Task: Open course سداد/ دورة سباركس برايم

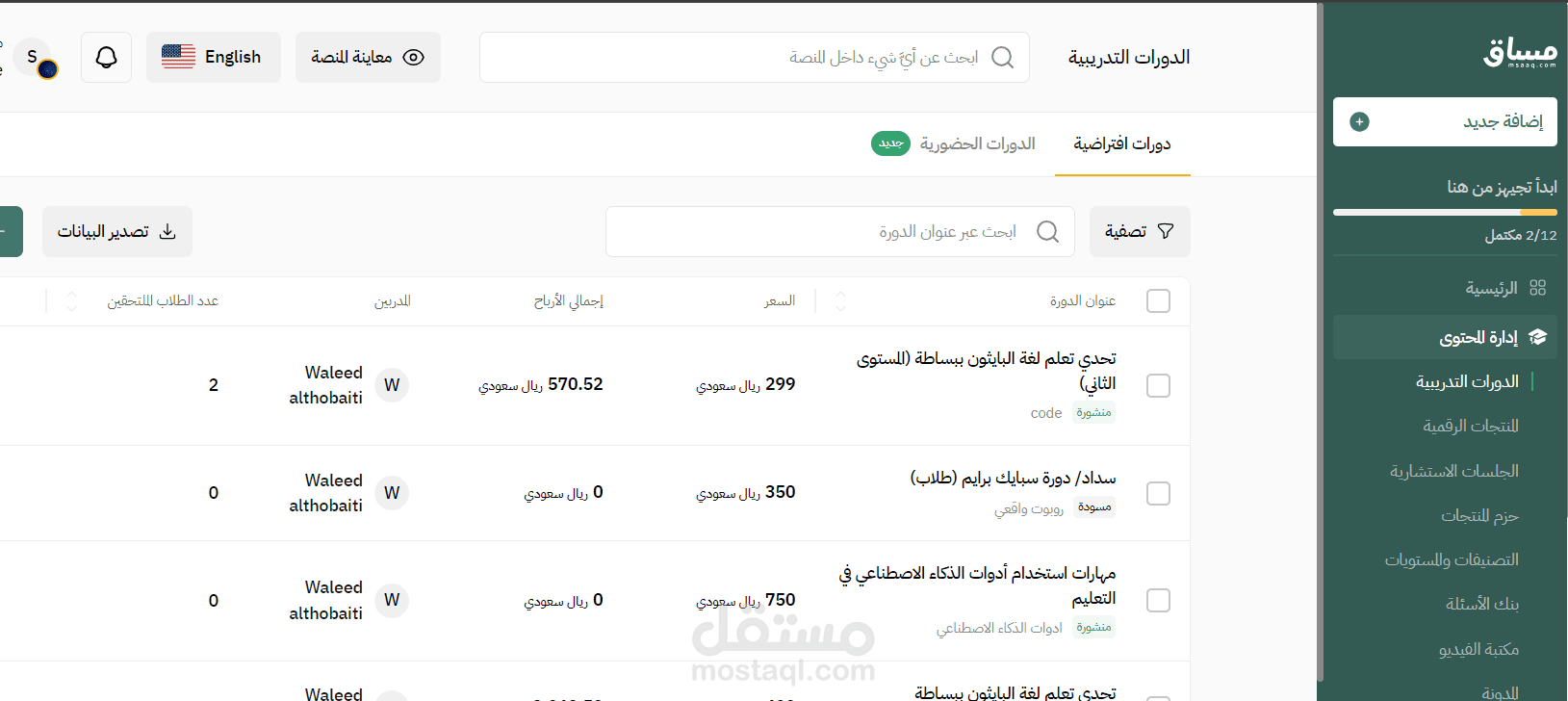Action: [x=1014, y=479]
